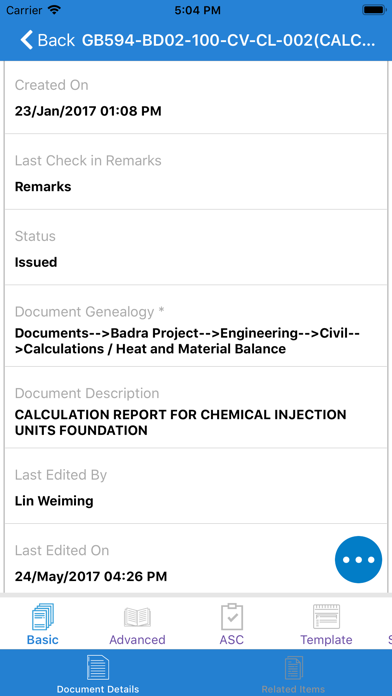Viewport: 392px width, 696px height.
Task: Tap the Last Check in Remarks field
Action: [196, 172]
